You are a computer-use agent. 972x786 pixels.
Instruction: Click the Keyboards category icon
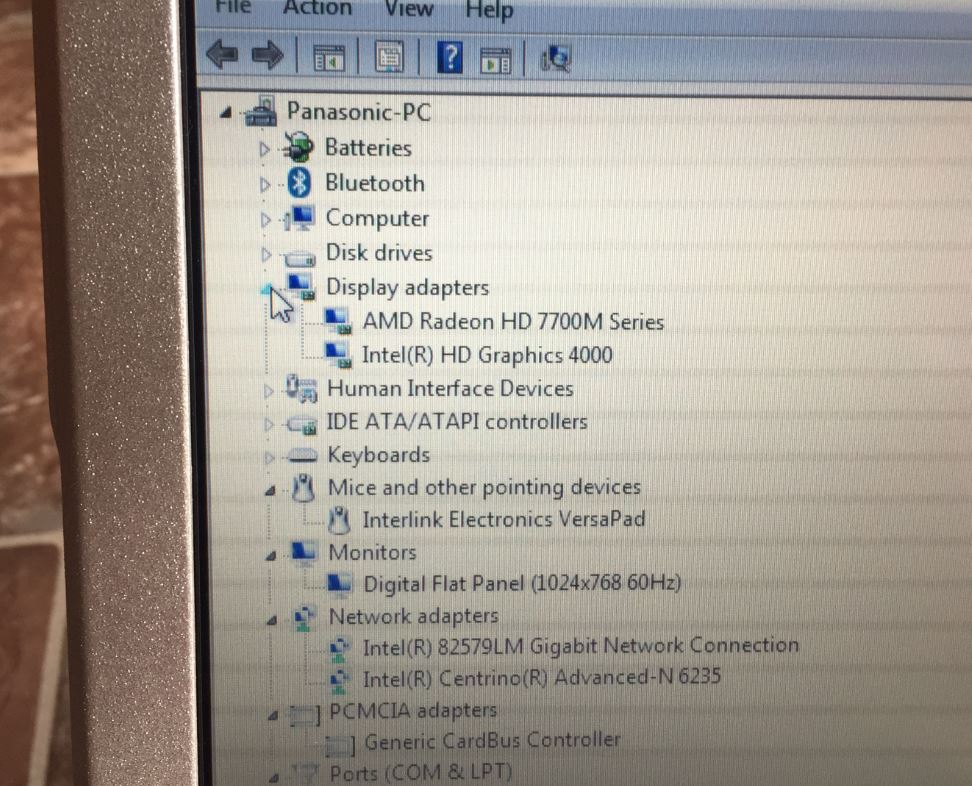303,456
